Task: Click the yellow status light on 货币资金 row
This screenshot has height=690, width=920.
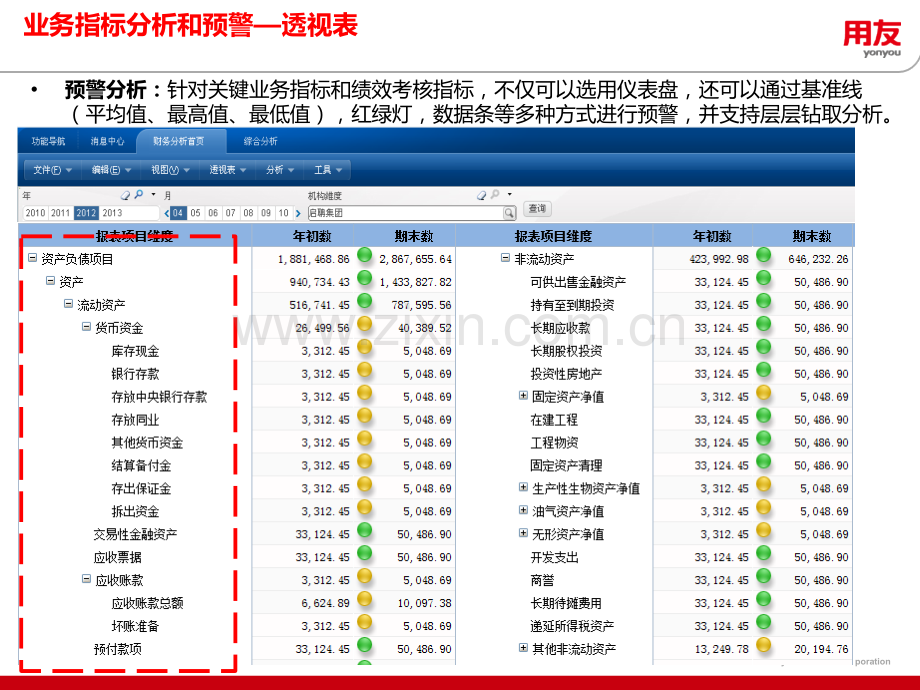Action: point(364,325)
